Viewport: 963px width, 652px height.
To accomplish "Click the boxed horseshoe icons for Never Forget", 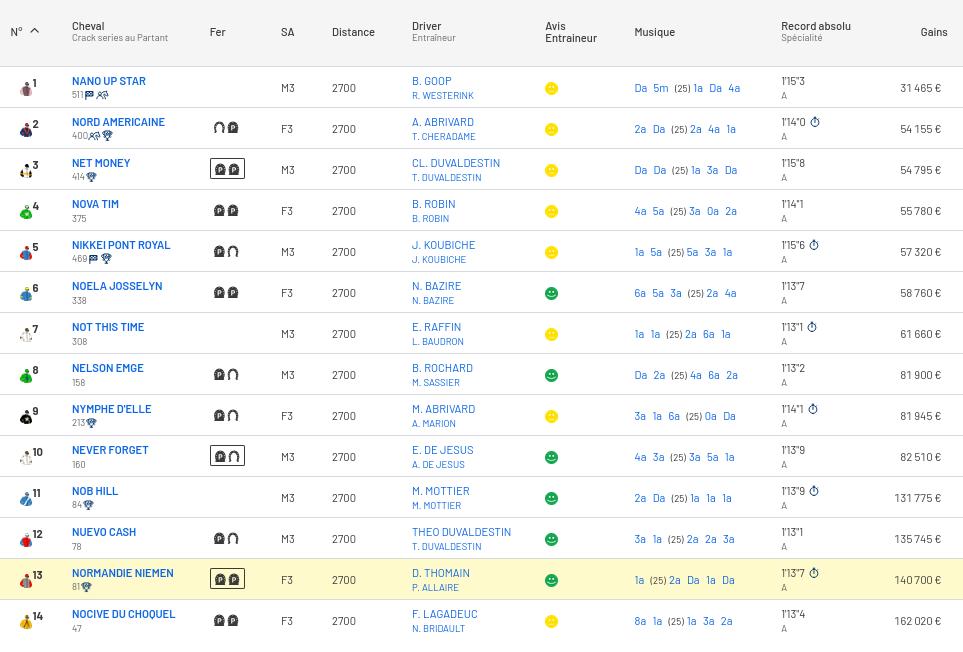I will click(x=227, y=456).
